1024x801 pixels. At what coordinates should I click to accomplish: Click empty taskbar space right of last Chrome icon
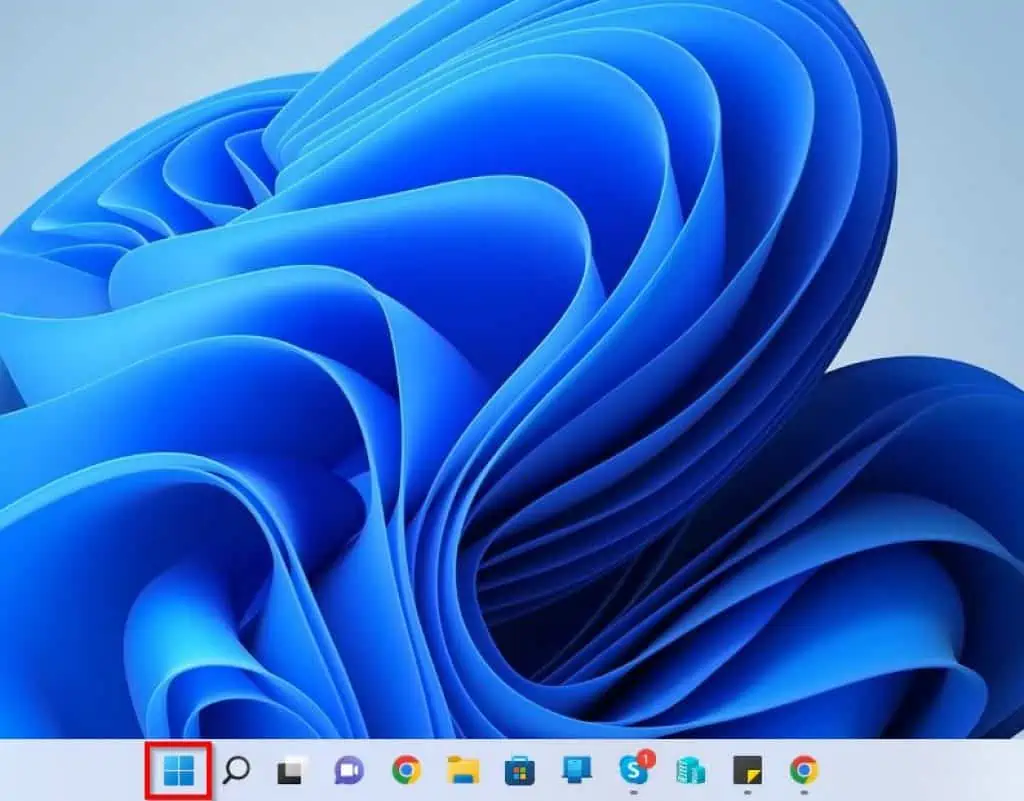click(x=920, y=770)
